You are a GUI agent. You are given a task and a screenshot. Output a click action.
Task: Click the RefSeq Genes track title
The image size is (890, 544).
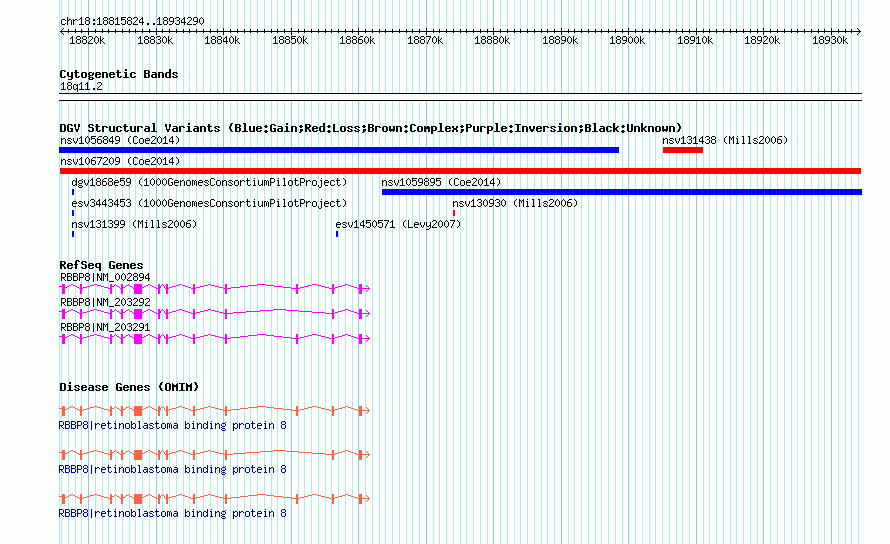point(101,265)
